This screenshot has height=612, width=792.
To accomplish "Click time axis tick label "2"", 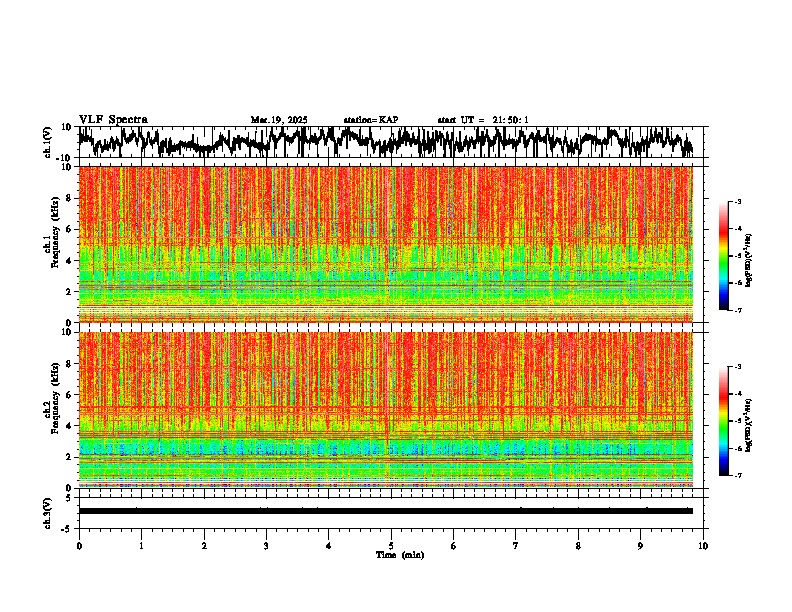I will point(204,546).
